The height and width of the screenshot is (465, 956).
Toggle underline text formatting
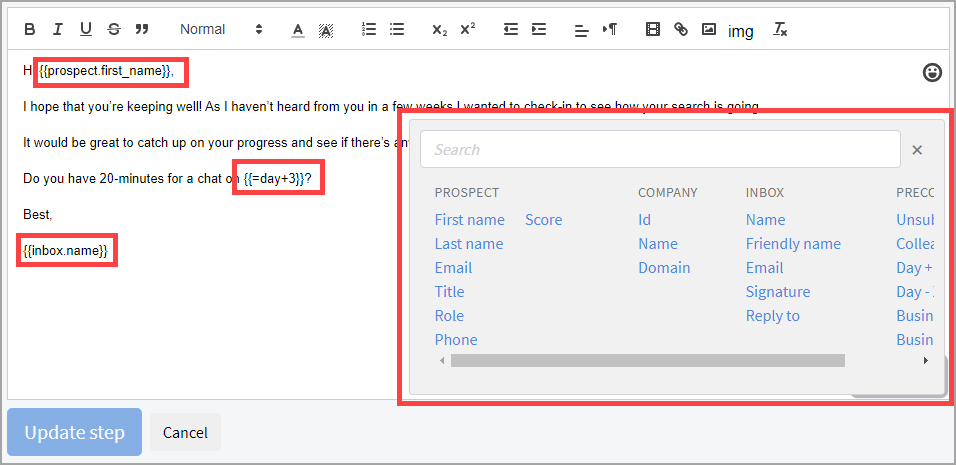85,29
